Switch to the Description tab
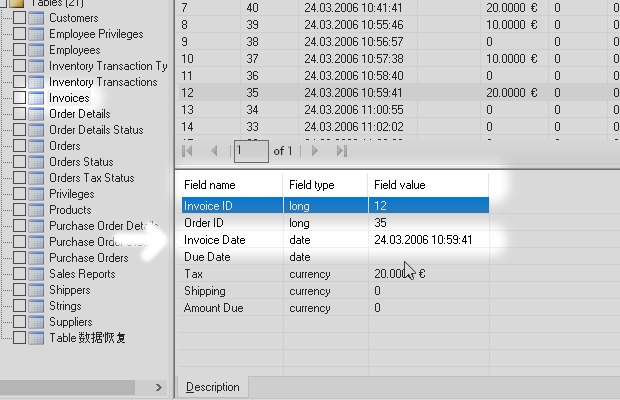 point(213,387)
